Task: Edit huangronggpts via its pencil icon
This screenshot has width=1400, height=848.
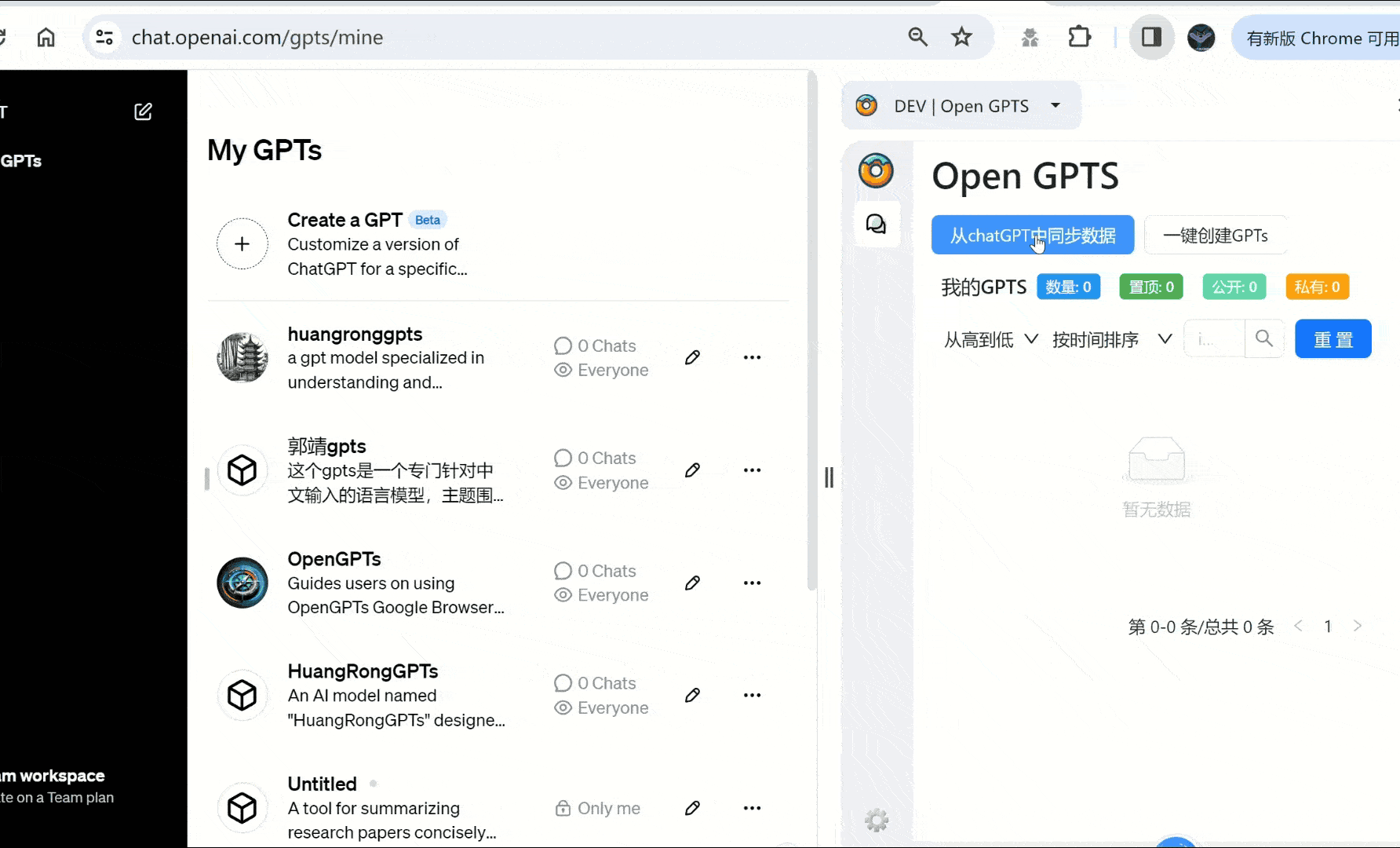Action: click(692, 357)
